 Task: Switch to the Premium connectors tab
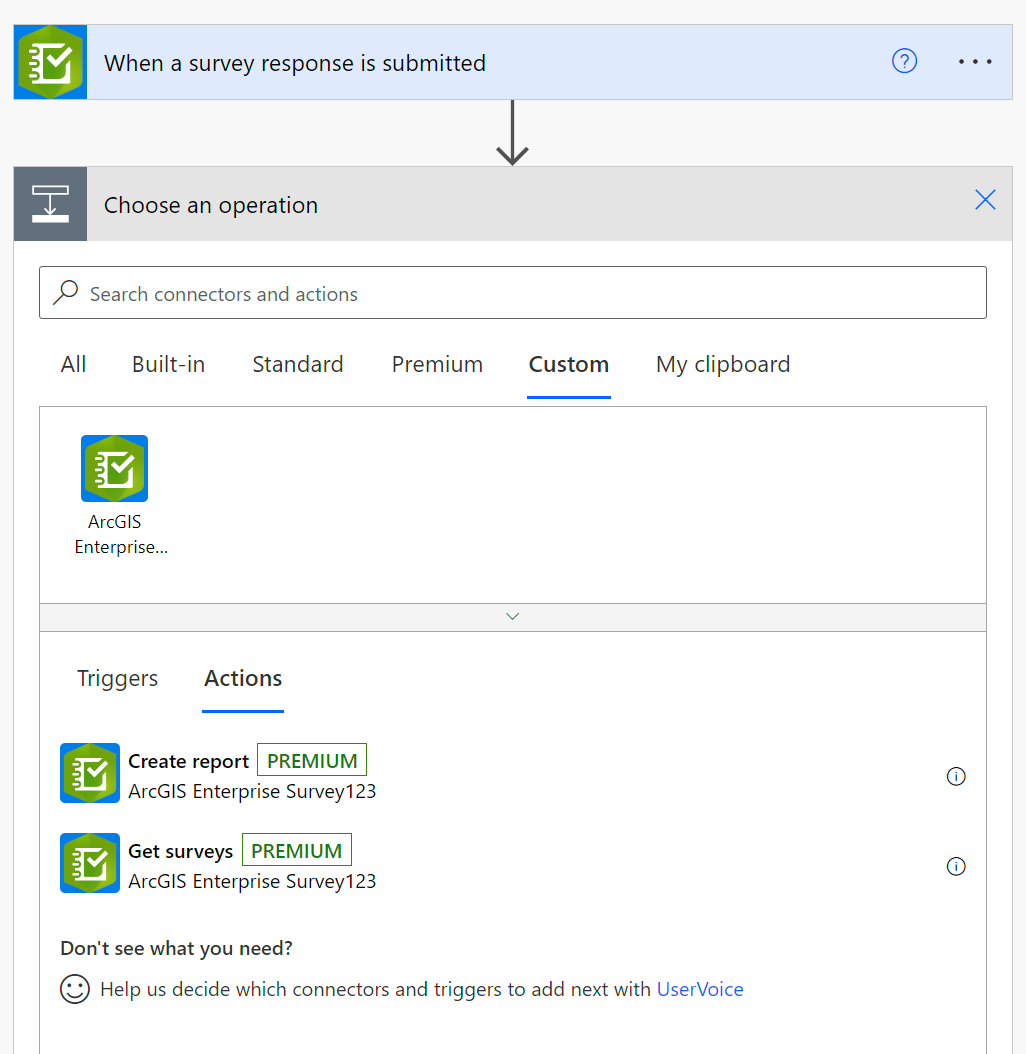click(437, 364)
